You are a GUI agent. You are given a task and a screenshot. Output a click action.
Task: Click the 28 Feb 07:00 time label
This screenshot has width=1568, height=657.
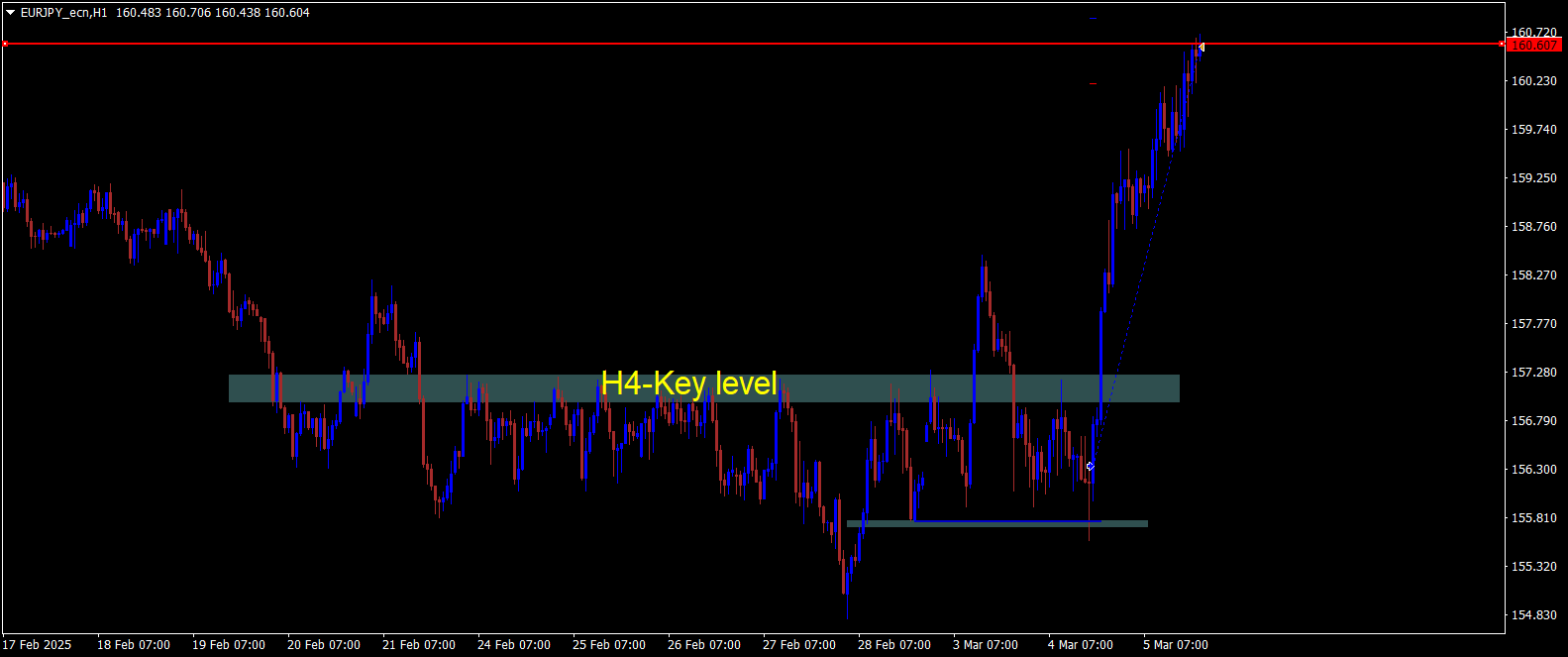[x=894, y=645]
